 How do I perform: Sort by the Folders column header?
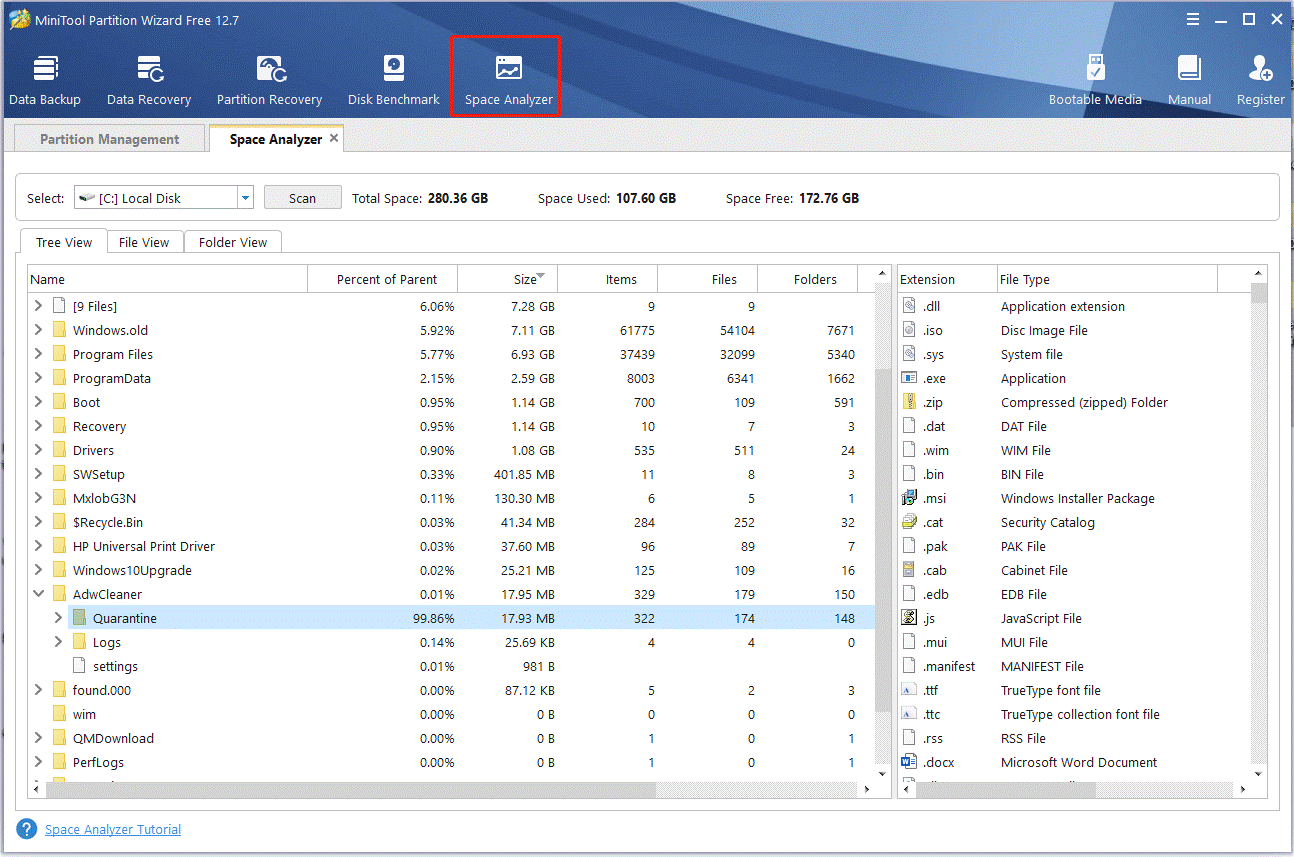808,279
